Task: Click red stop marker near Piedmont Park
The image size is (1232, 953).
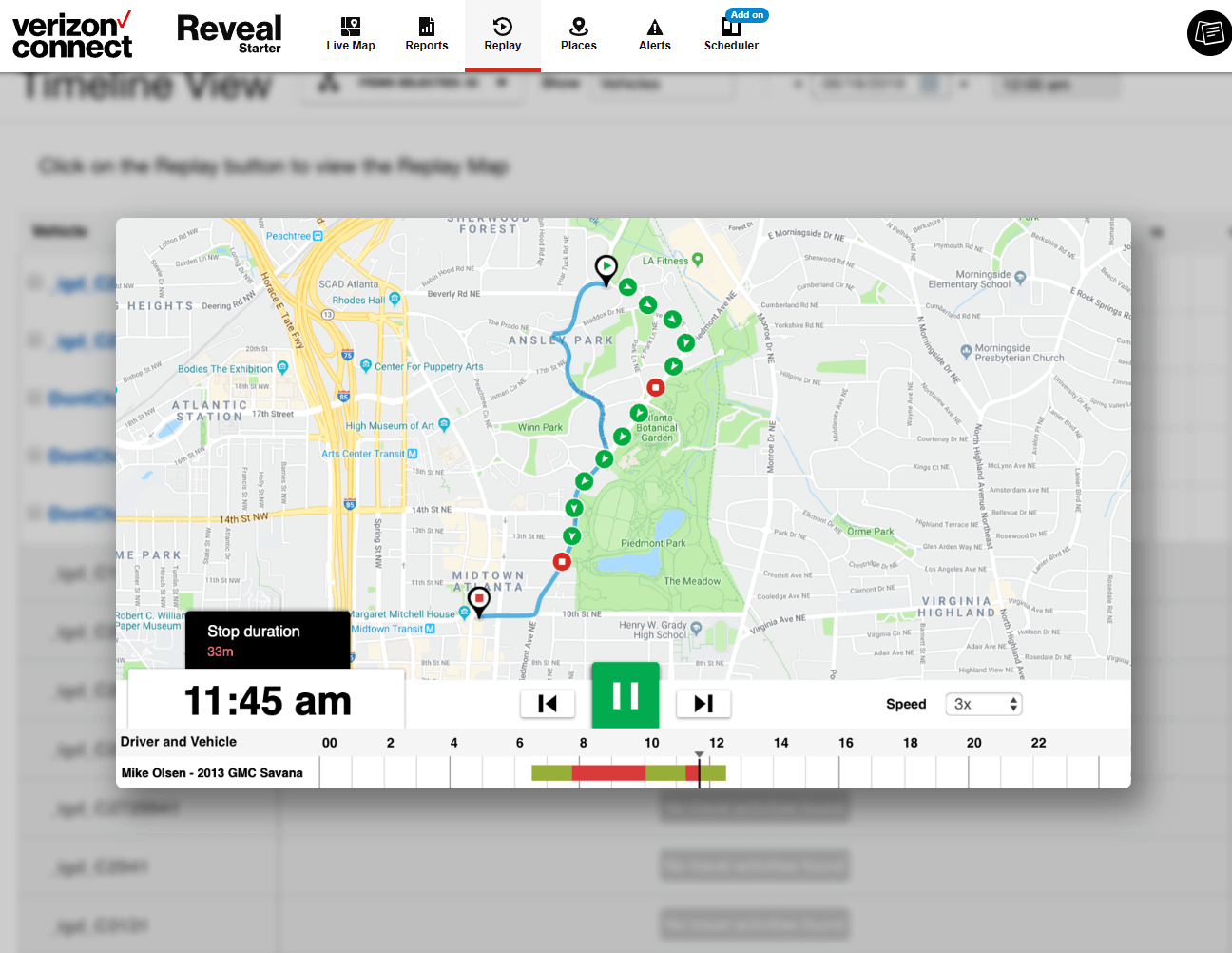Action: (562, 562)
